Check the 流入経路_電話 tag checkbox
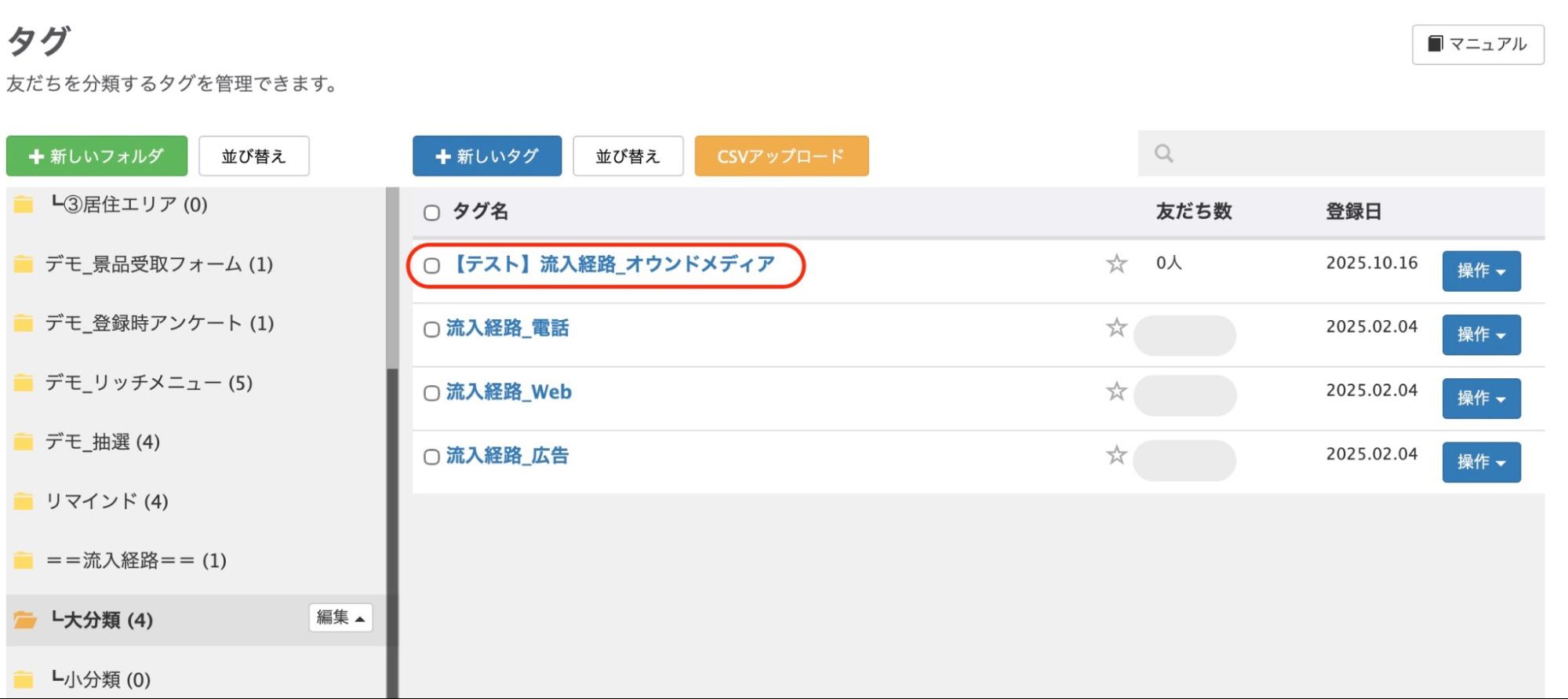This screenshot has height=699, width=1568. 431,329
